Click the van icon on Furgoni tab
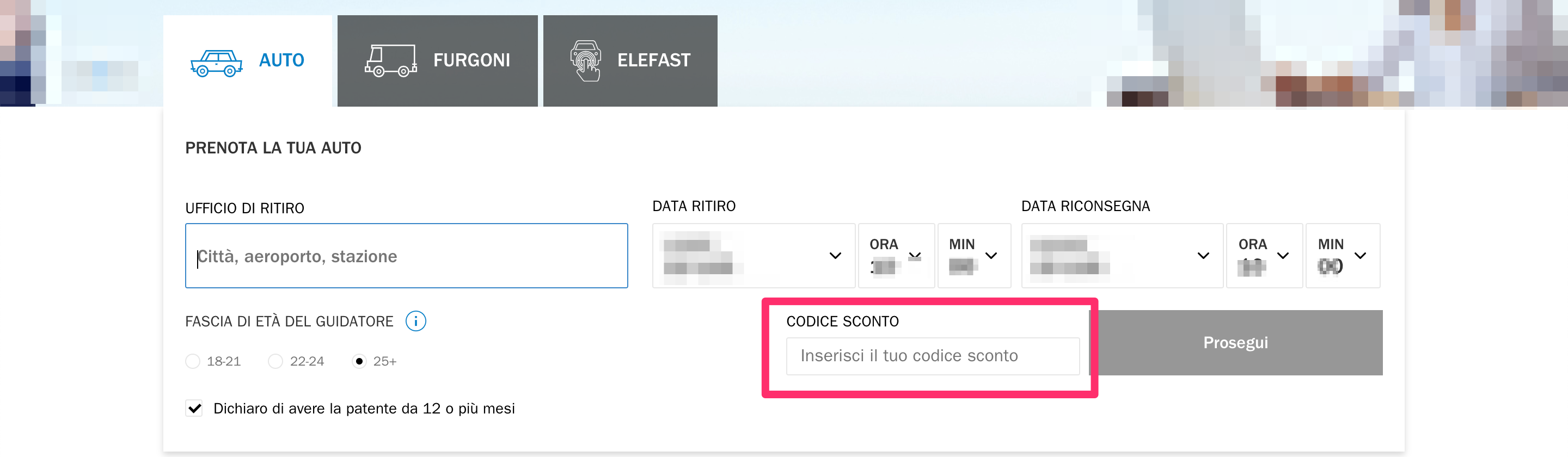 391,60
